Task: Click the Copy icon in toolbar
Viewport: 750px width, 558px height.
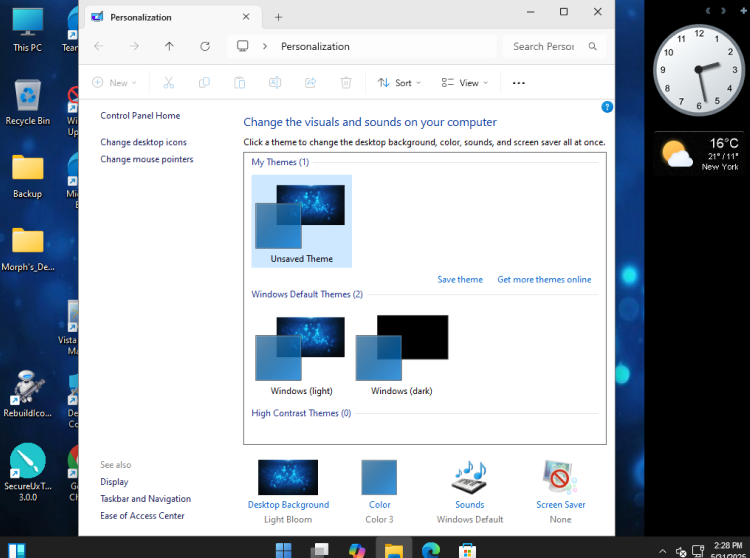Action: (204, 83)
